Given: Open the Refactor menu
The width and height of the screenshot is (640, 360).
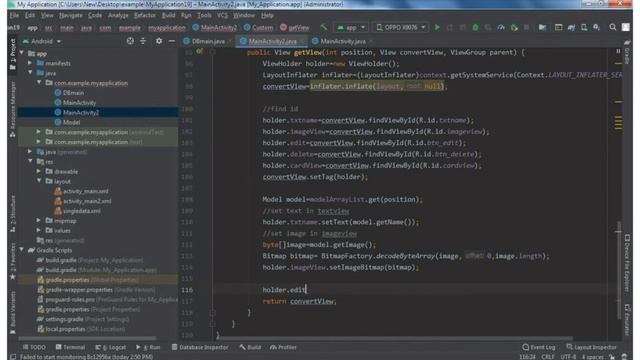Looking at the screenshot, I should tap(145, 15).
